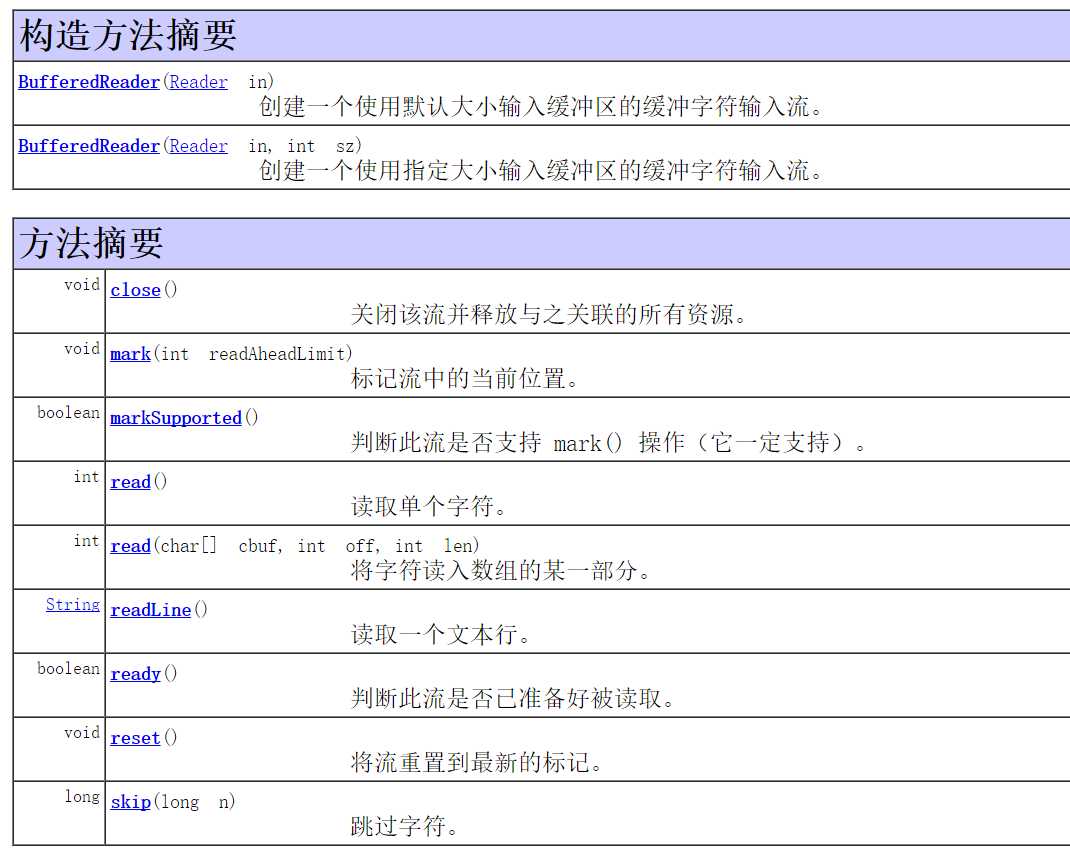Click the heading 方法摘要

click(91, 244)
